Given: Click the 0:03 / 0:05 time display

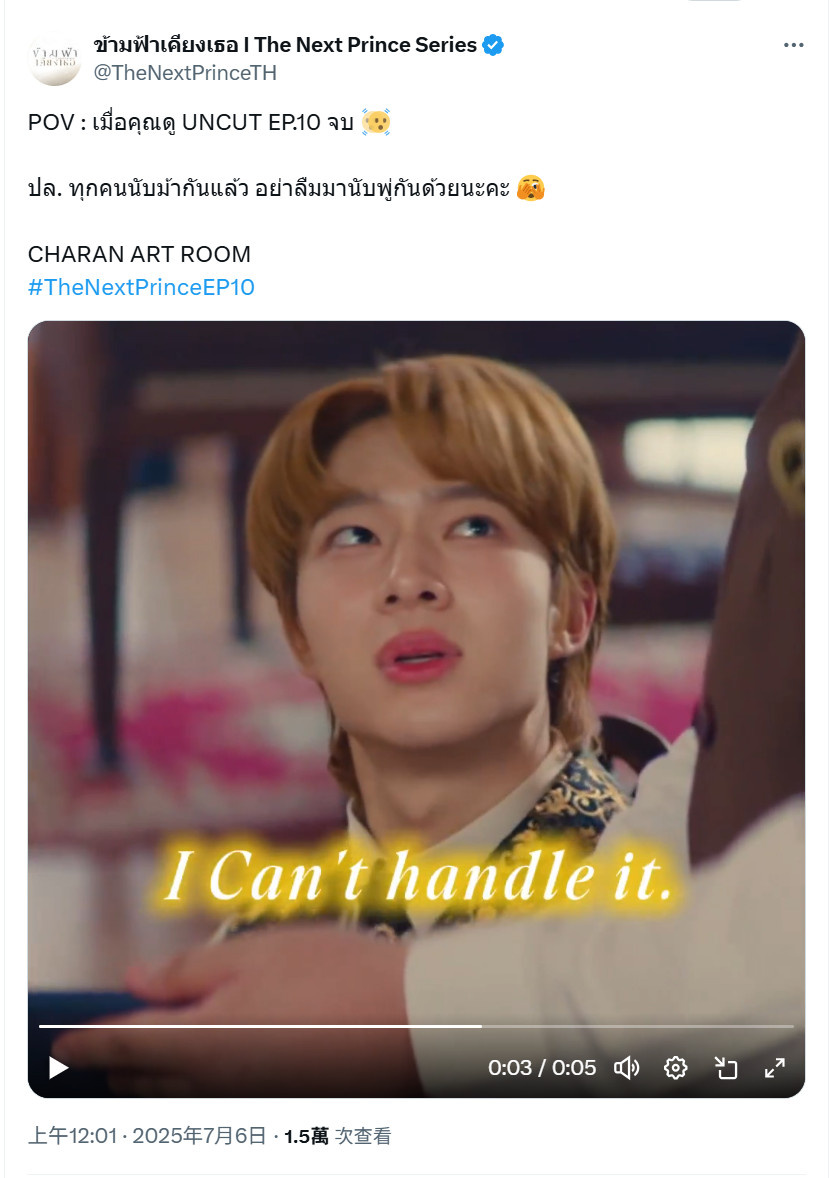Looking at the screenshot, I should click(x=542, y=1068).
